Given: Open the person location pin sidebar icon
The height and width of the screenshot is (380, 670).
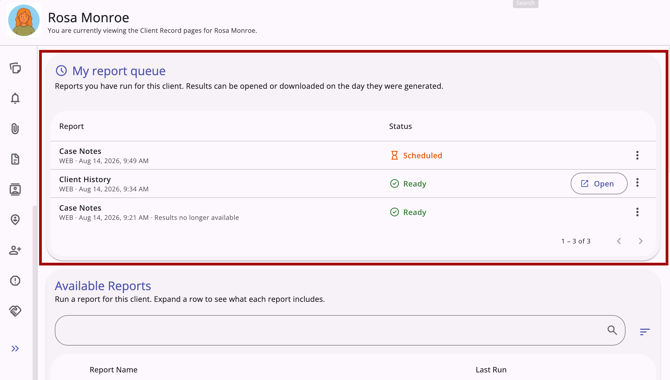Looking at the screenshot, I should [15, 220].
